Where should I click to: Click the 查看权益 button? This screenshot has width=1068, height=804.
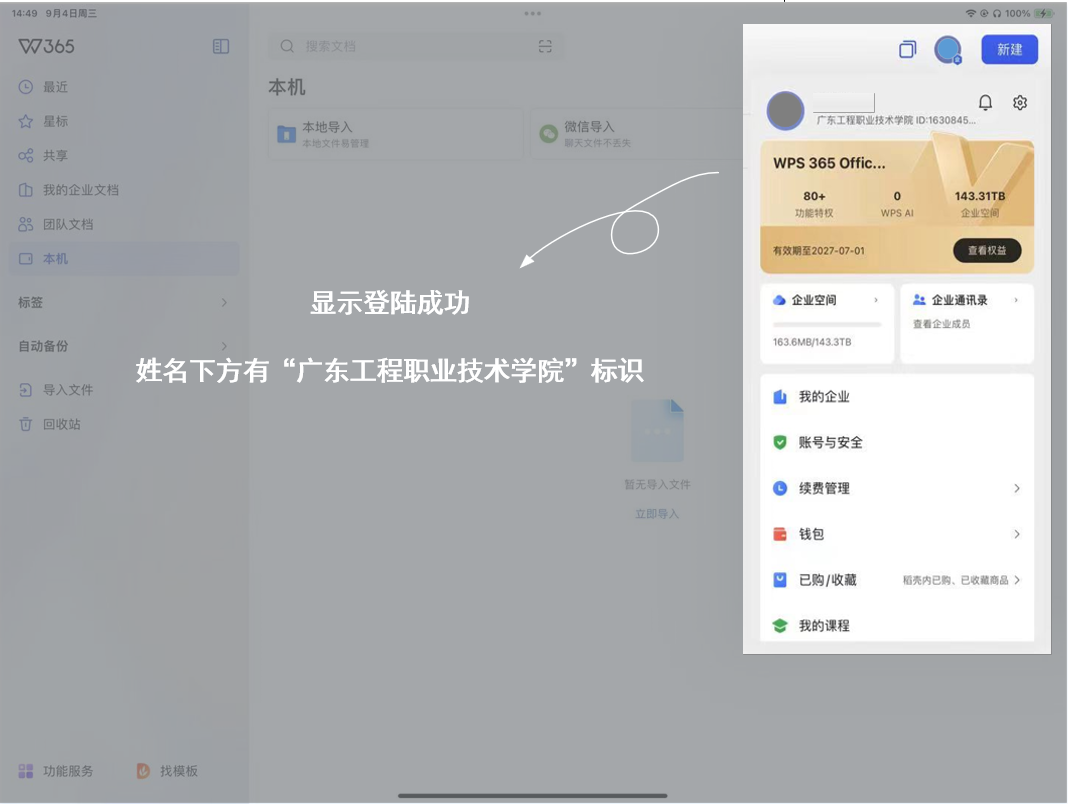(x=986, y=250)
